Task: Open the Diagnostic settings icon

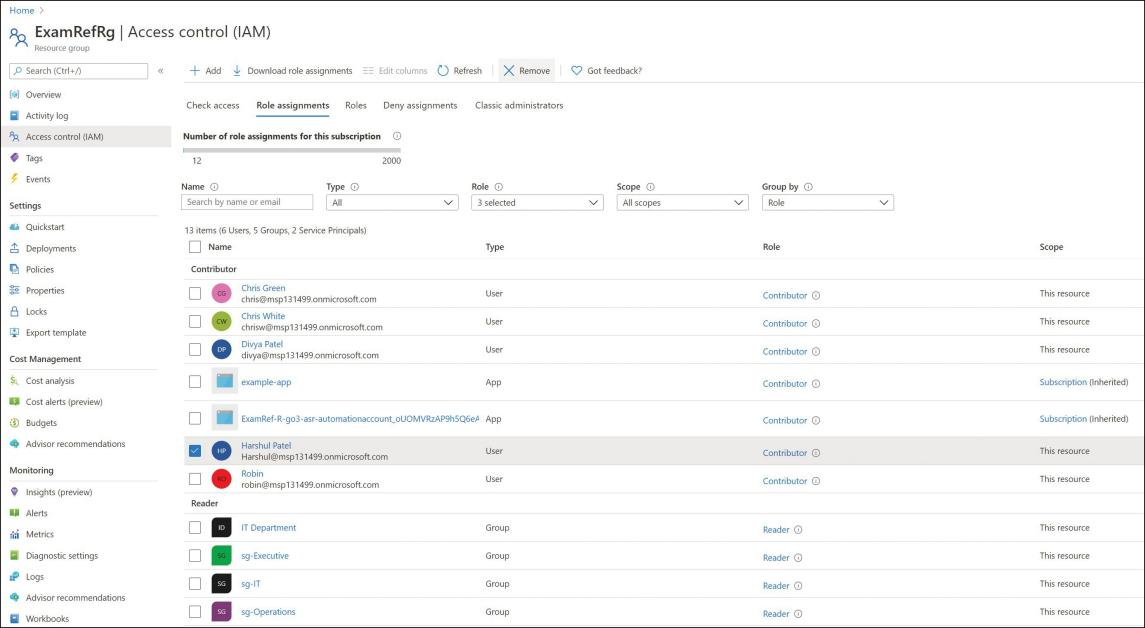Action: click(15, 556)
